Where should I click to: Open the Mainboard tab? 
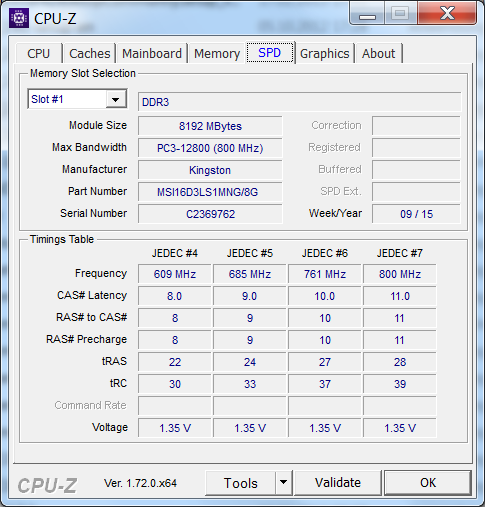tap(152, 53)
